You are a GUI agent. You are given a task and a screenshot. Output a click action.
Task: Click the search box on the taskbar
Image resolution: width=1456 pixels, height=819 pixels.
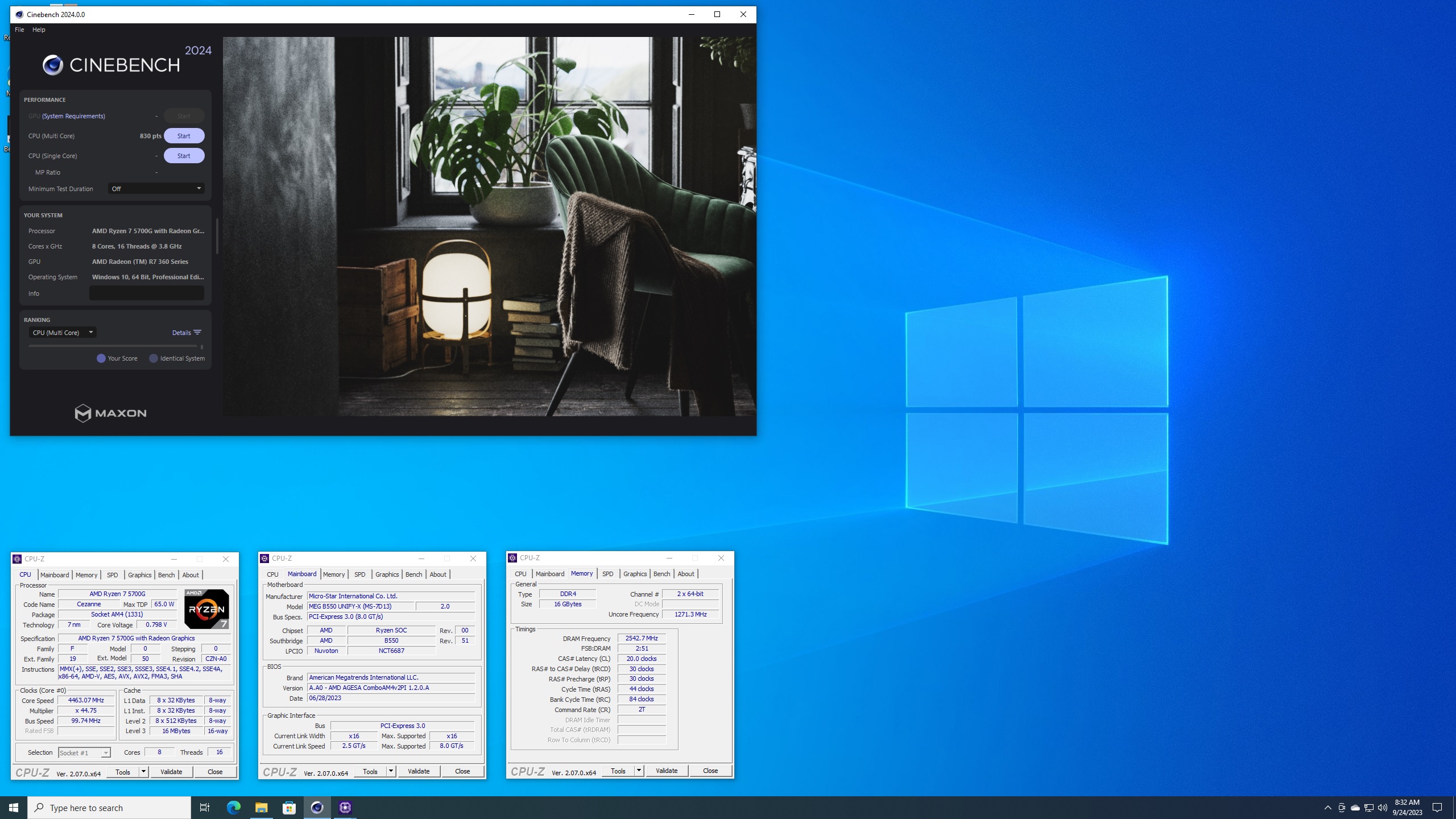click(109, 808)
